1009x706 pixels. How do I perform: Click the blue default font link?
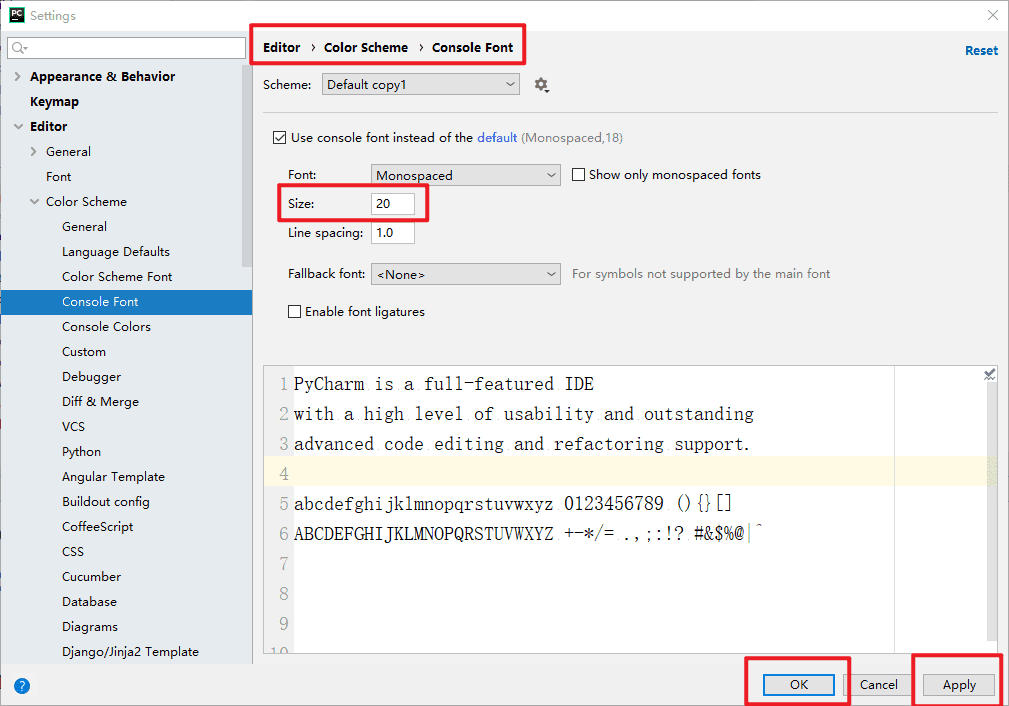[x=497, y=137]
